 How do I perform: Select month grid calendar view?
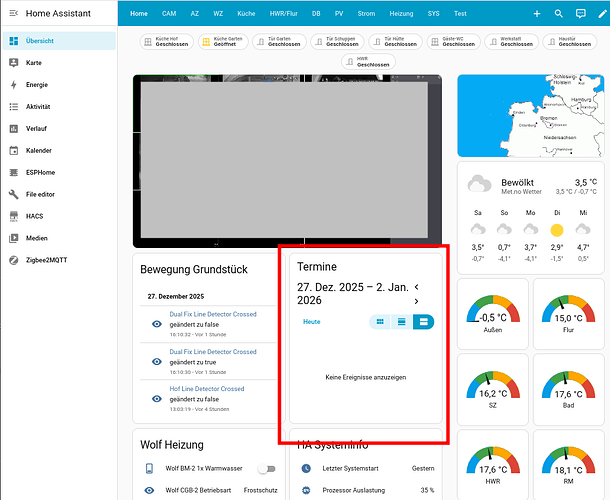(380, 322)
